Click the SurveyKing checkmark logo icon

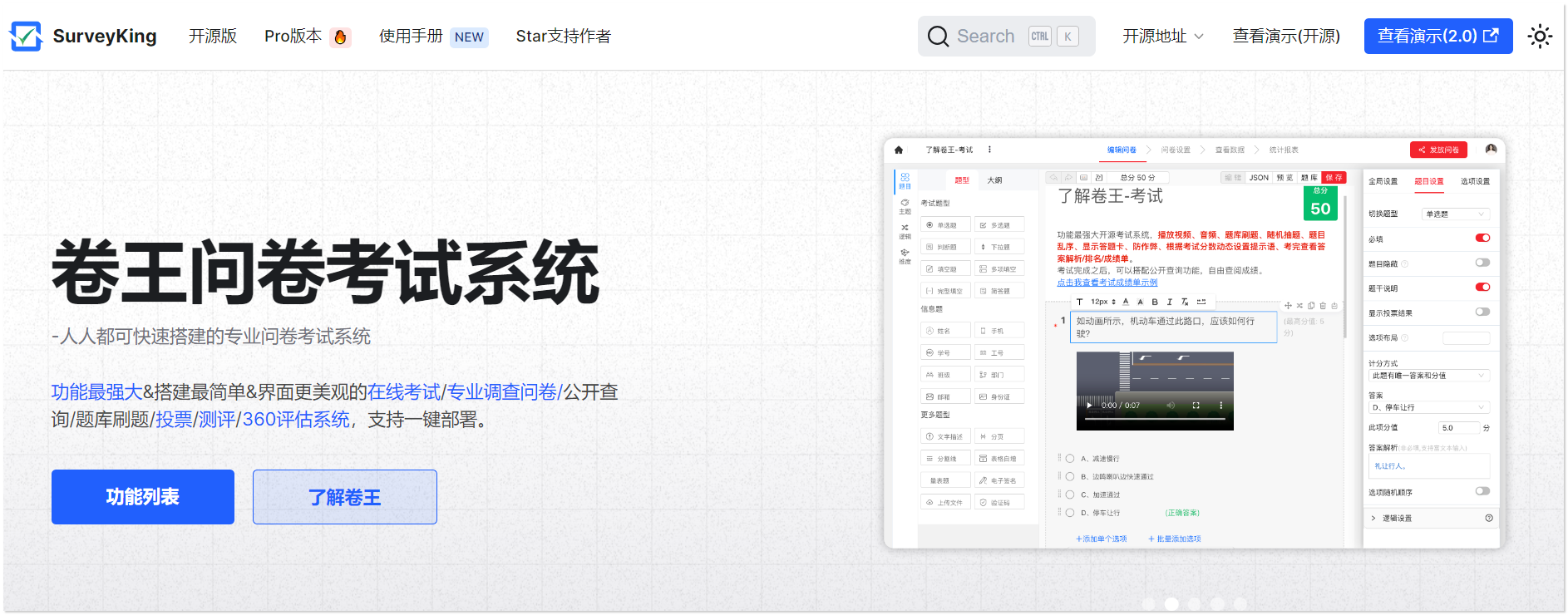click(25, 36)
